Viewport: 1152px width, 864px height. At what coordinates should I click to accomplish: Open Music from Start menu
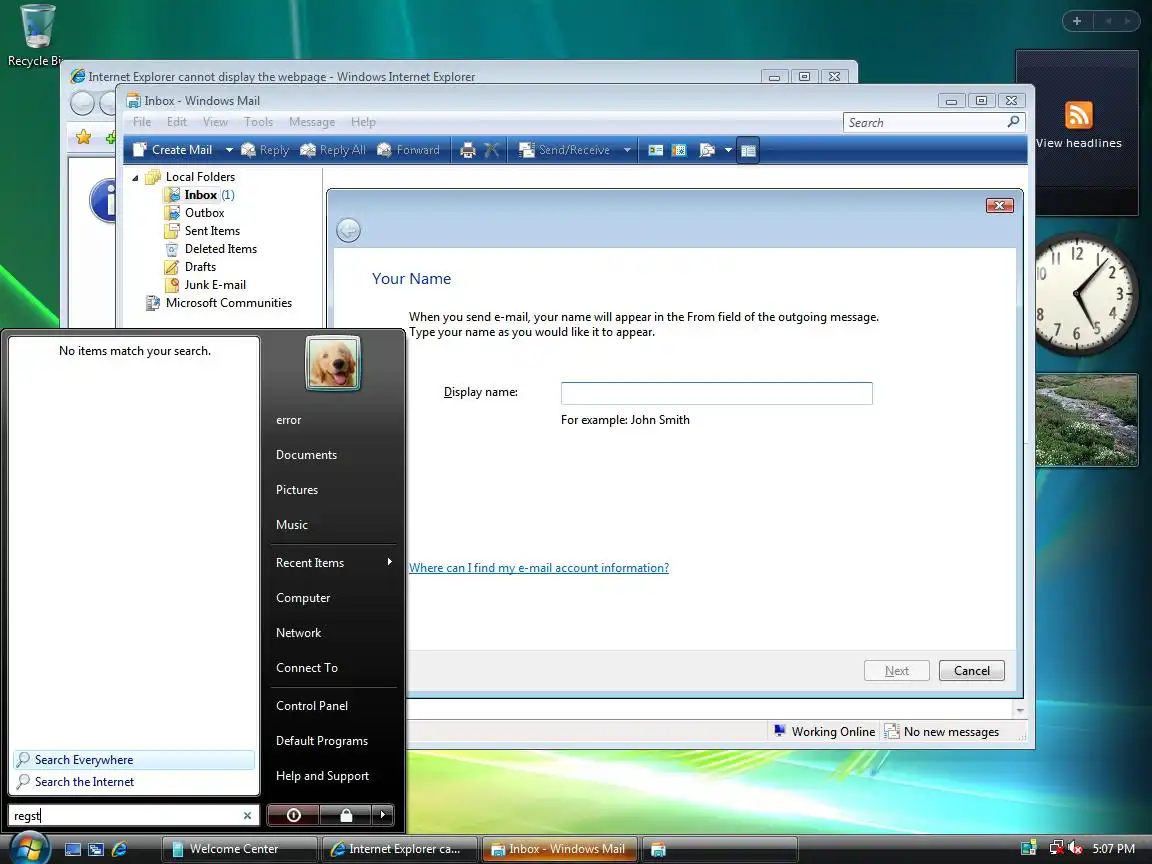292,525
